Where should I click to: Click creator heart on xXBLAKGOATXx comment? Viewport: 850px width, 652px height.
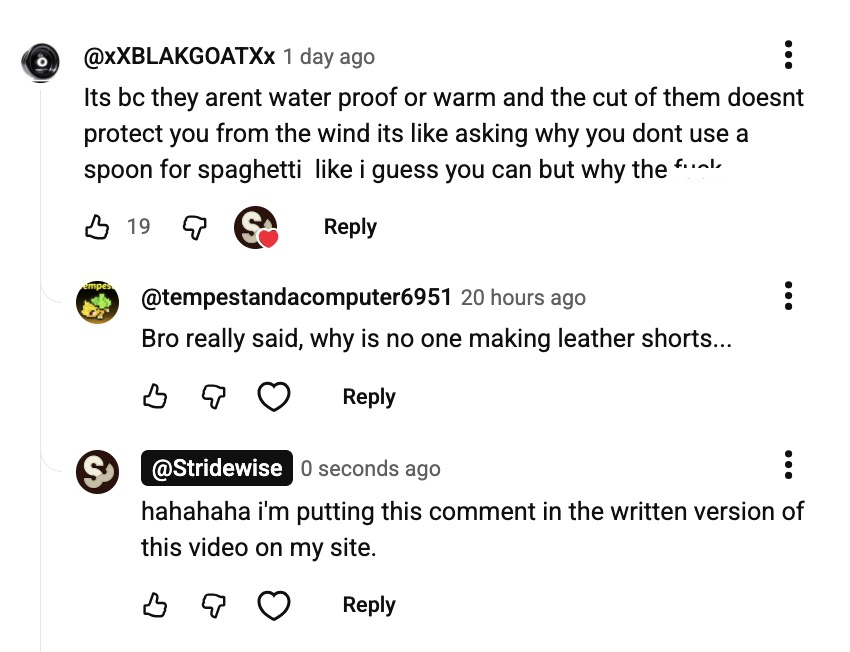(254, 228)
